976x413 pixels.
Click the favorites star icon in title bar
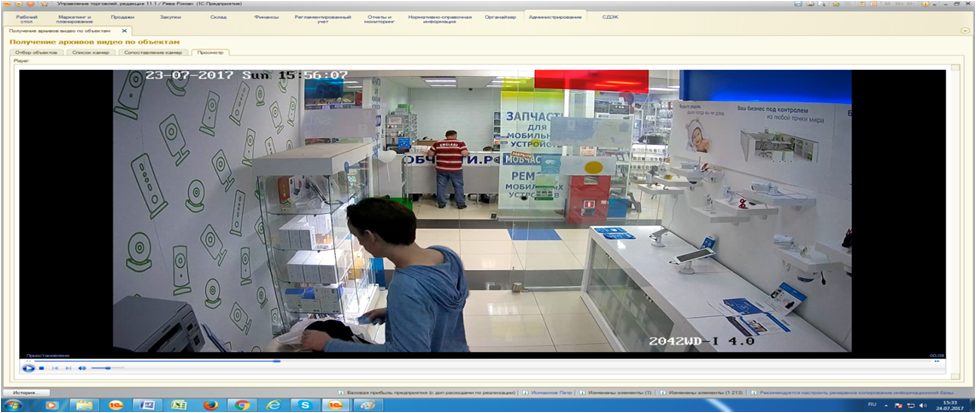point(44,4)
